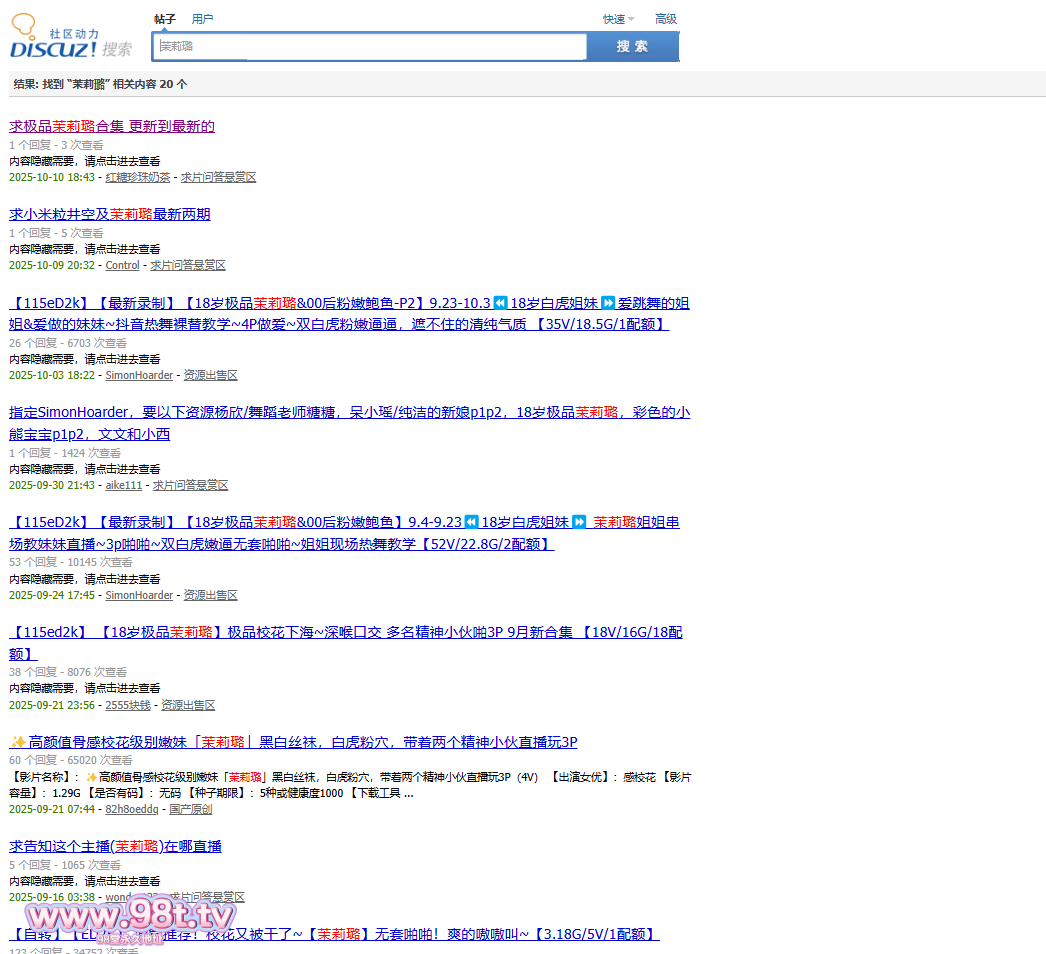The image size is (1046, 954).
Task: Open SimonHoarder link on 2025-10-03 post
Action: (139, 375)
